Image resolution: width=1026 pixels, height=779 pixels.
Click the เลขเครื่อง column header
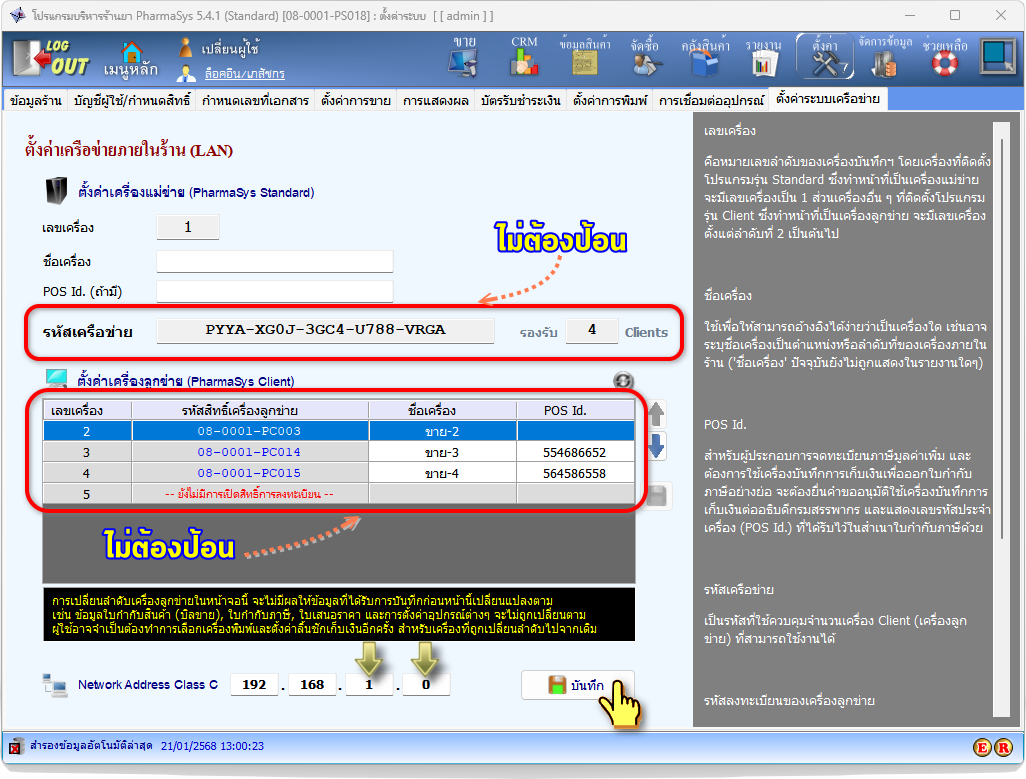point(87,410)
